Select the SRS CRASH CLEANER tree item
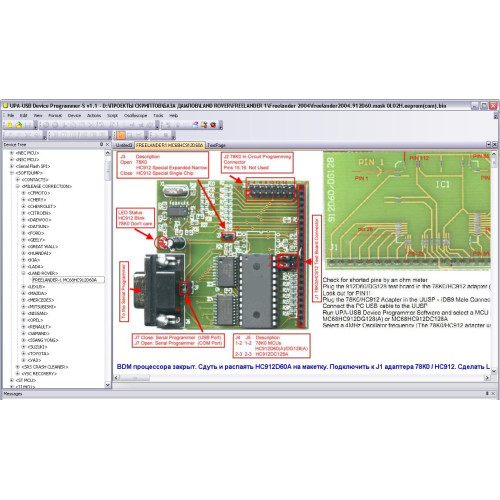This screenshot has height=500, width=500. click(x=45, y=367)
